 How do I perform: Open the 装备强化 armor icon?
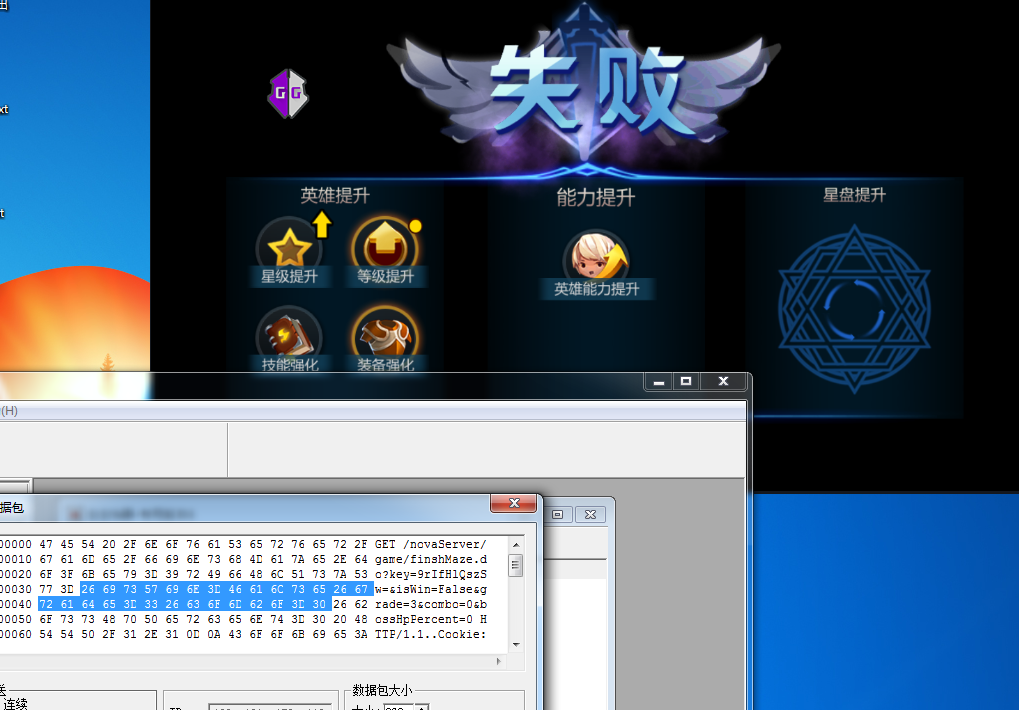click(385, 338)
